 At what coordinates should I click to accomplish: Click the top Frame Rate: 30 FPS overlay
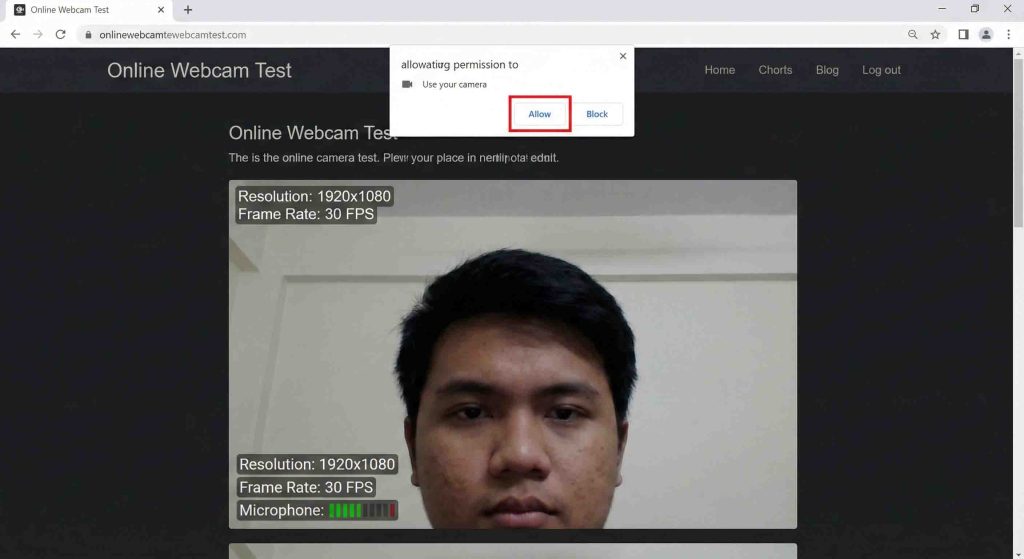pos(306,214)
